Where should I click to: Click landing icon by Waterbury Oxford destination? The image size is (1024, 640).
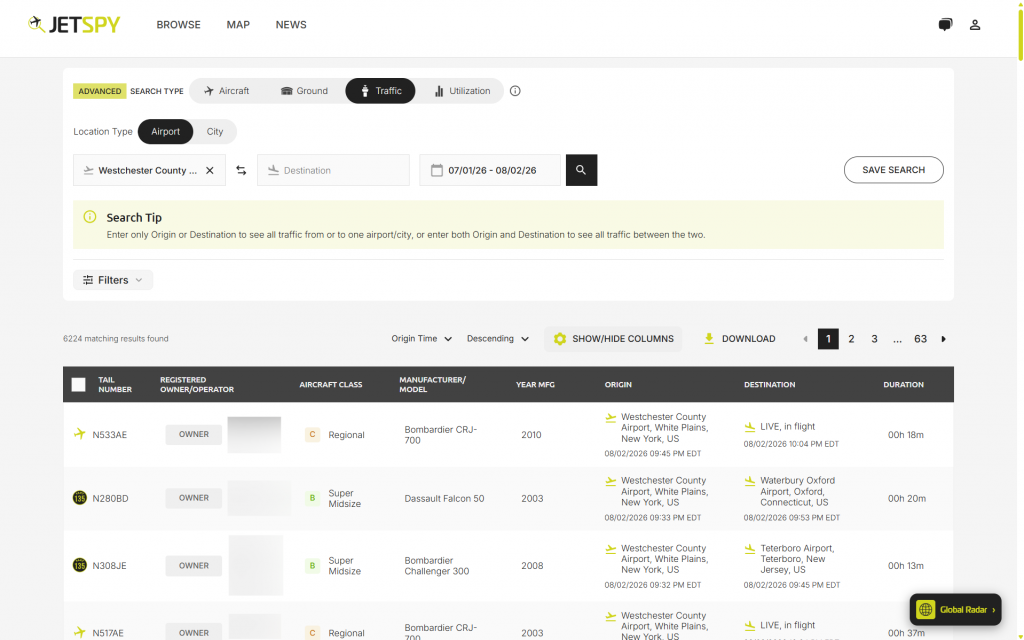[750, 481]
